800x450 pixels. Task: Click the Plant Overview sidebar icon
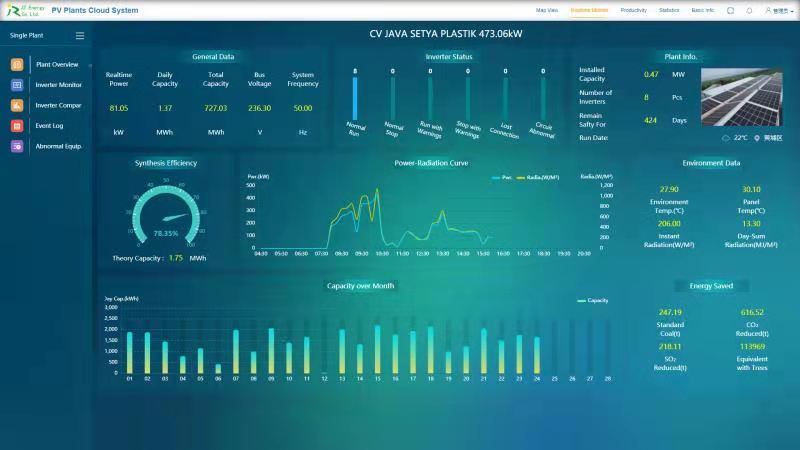coord(18,65)
